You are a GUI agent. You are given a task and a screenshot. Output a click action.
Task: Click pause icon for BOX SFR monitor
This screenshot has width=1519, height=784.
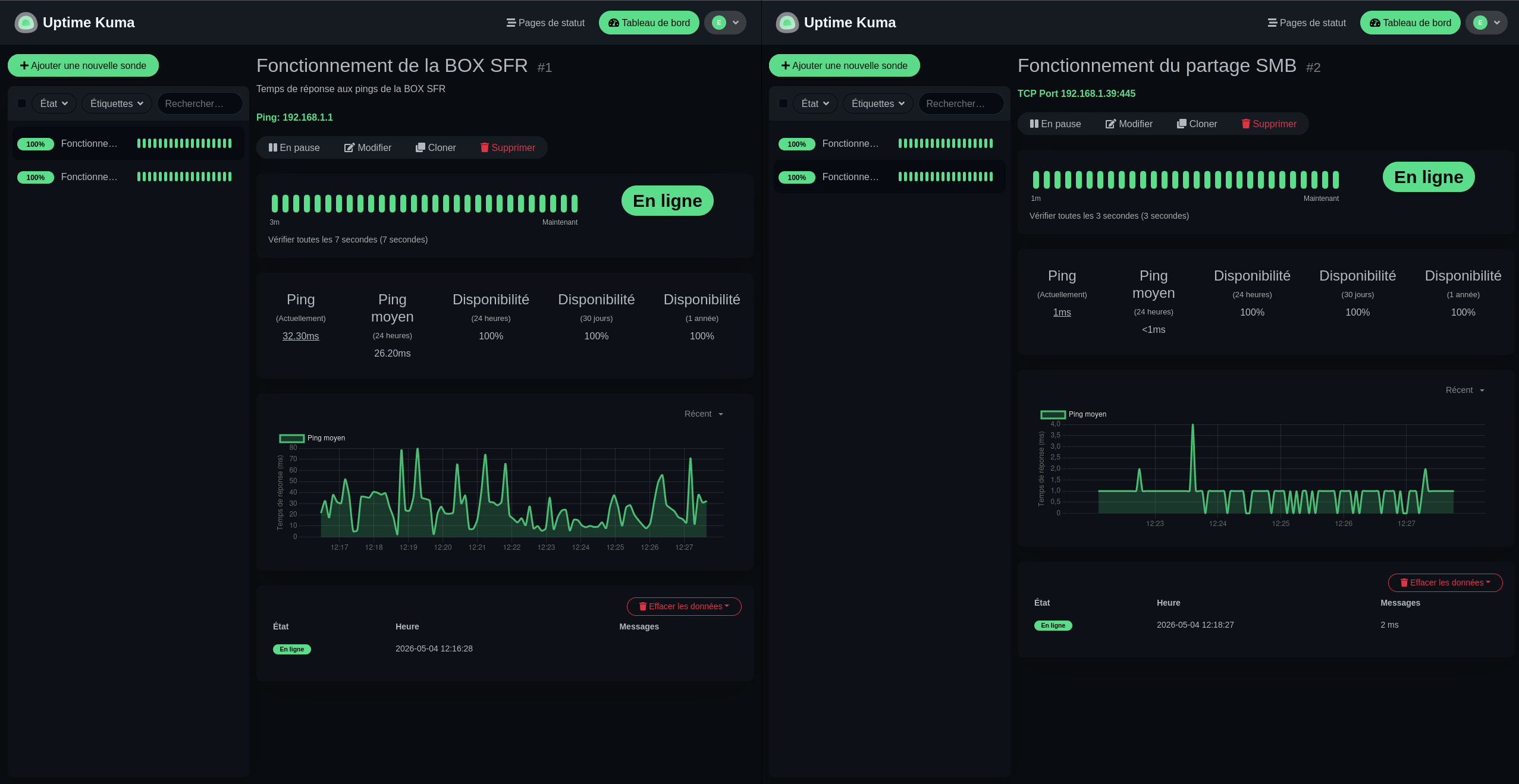click(x=273, y=147)
